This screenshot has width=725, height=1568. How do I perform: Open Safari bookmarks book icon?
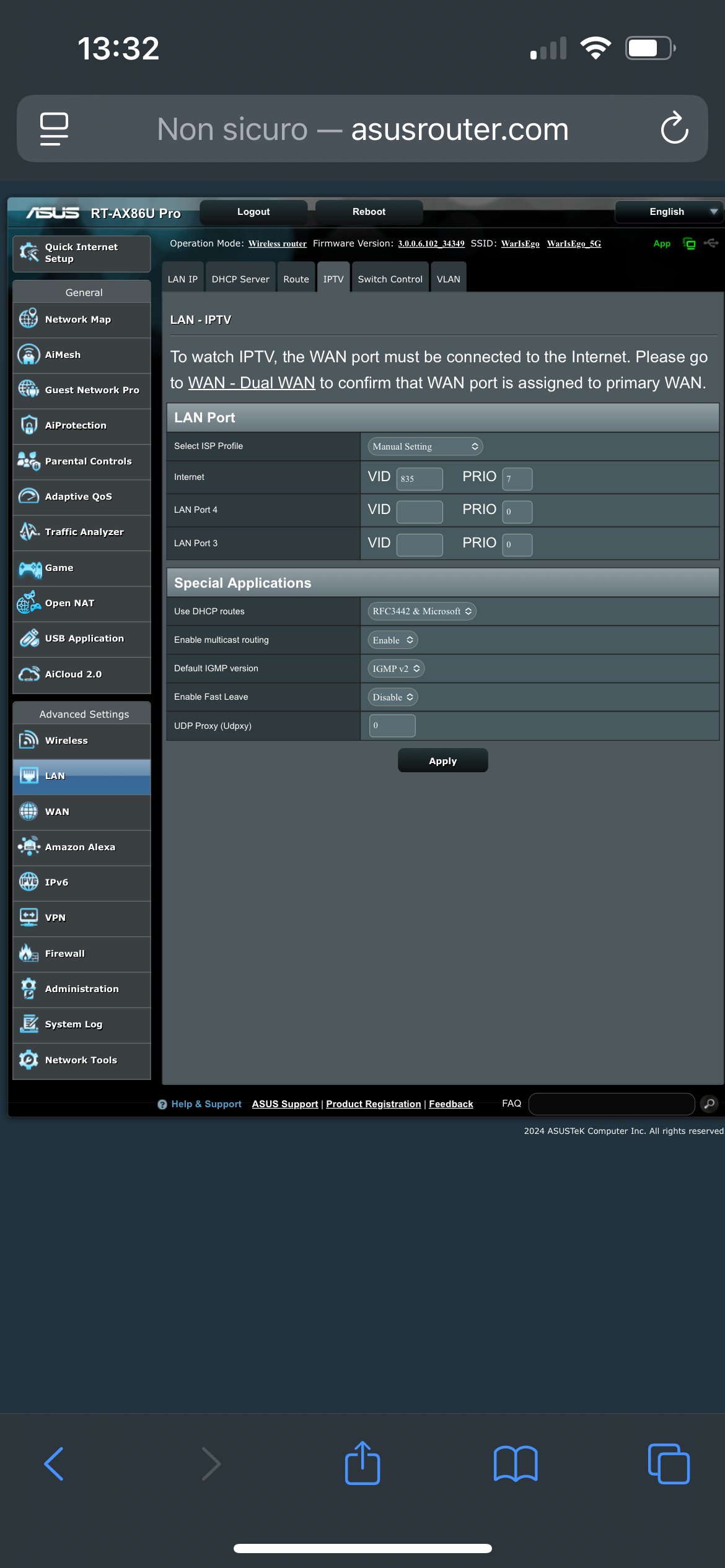(x=515, y=1464)
